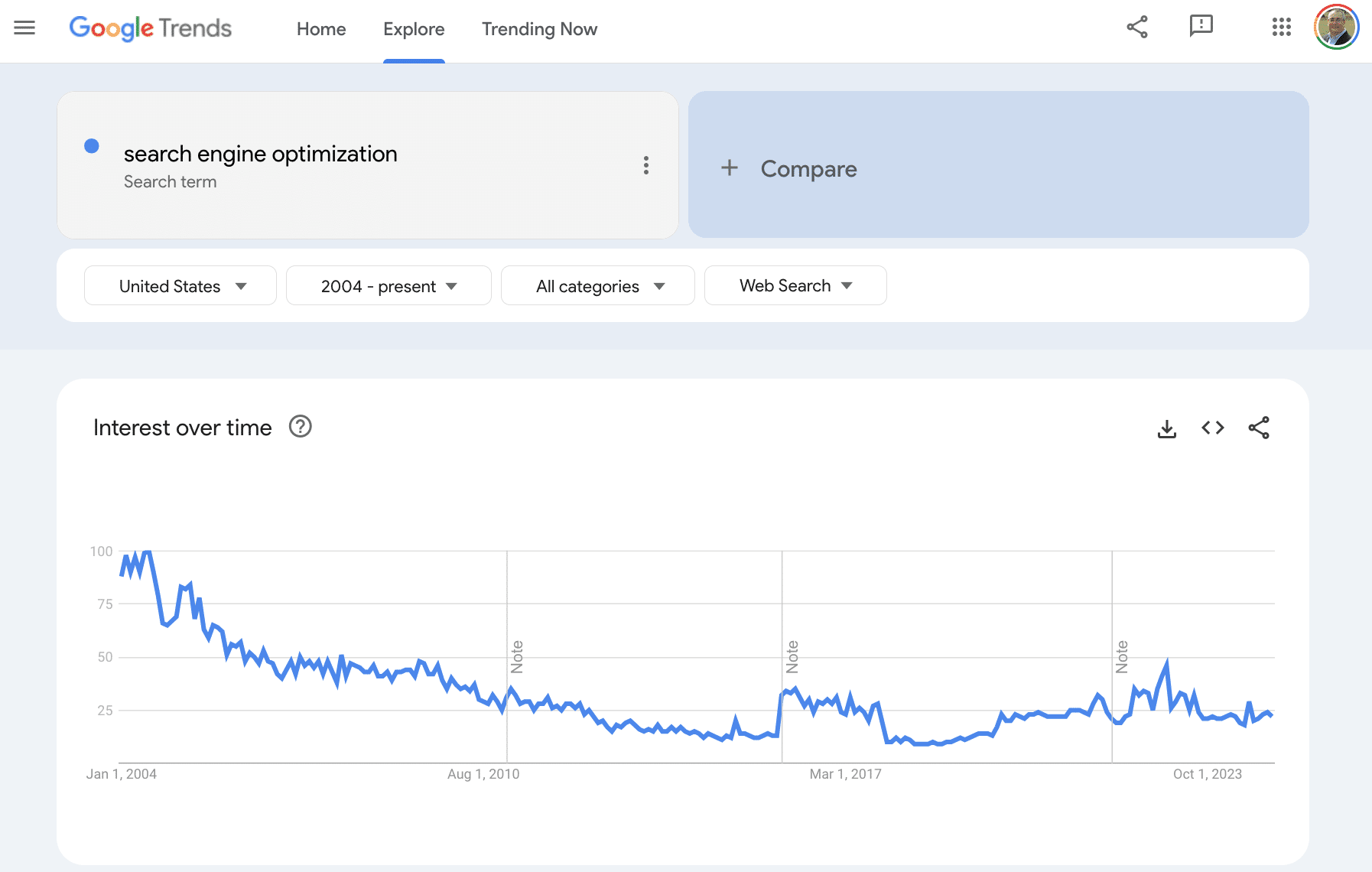Open the United States region dropdown
The height and width of the screenshot is (872, 1372).
pos(180,285)
